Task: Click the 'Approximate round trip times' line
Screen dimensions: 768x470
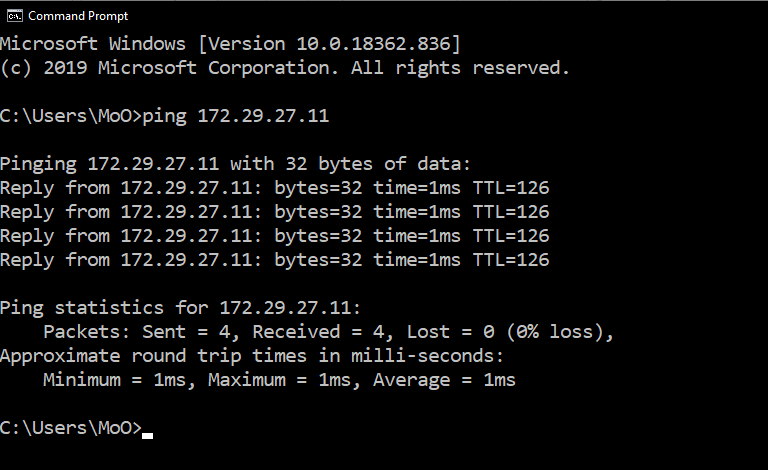Action: coord(252,356)
